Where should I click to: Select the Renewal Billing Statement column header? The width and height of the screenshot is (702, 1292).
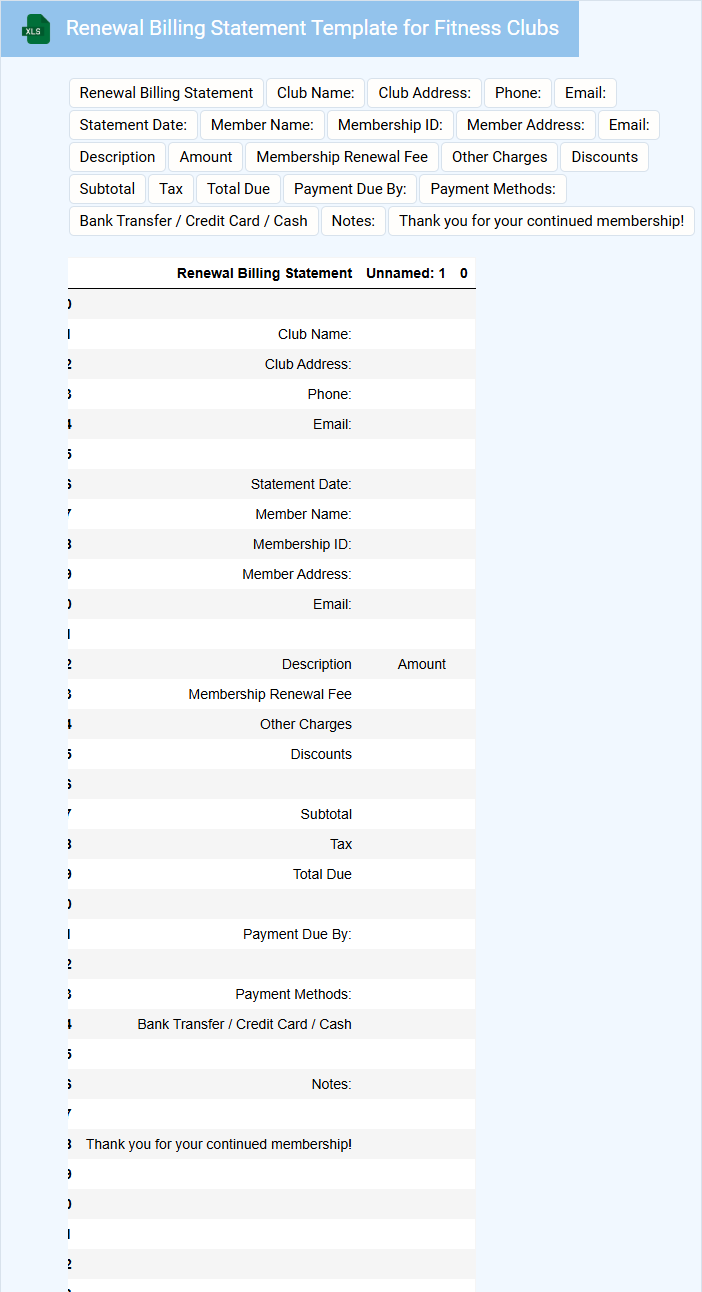point(264,273)
